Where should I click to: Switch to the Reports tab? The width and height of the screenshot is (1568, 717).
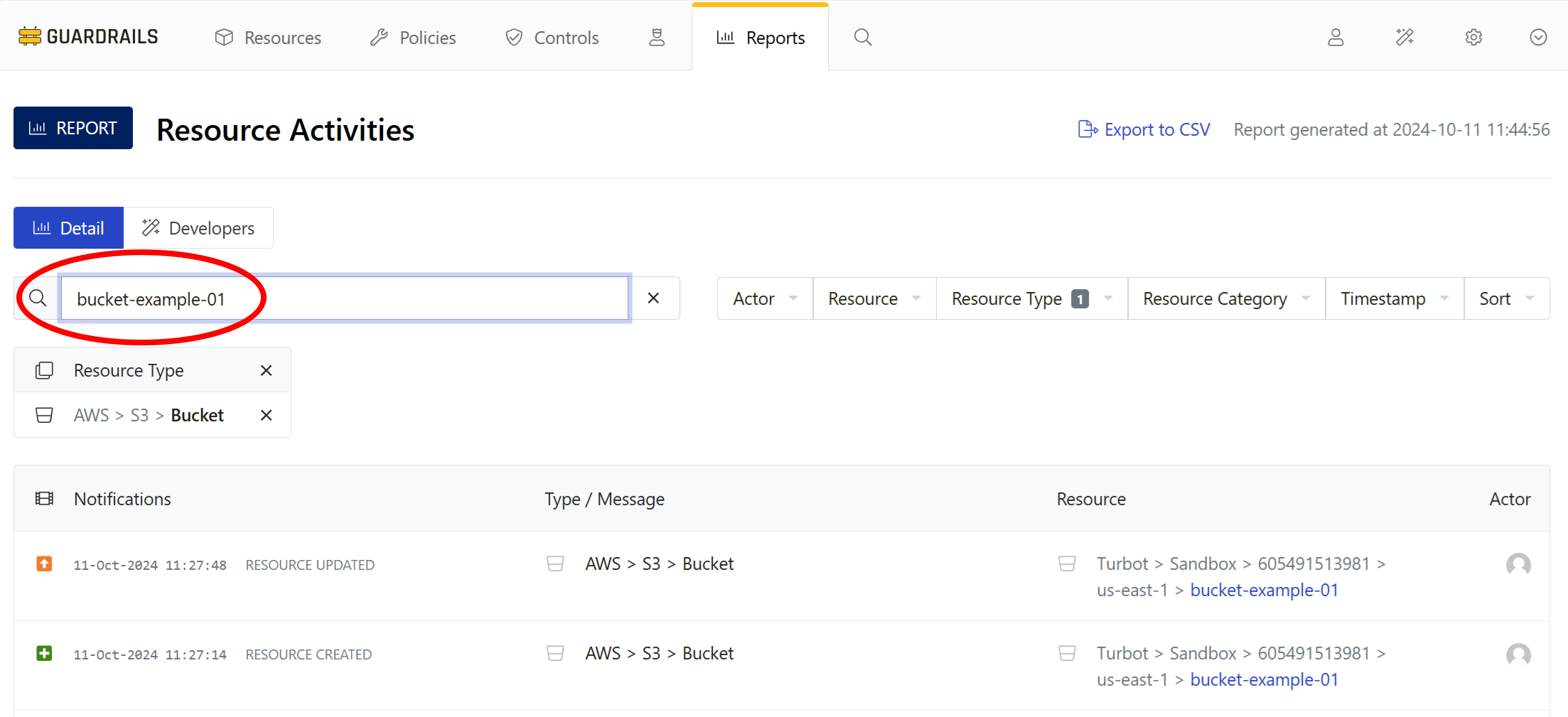click(759, 37)
